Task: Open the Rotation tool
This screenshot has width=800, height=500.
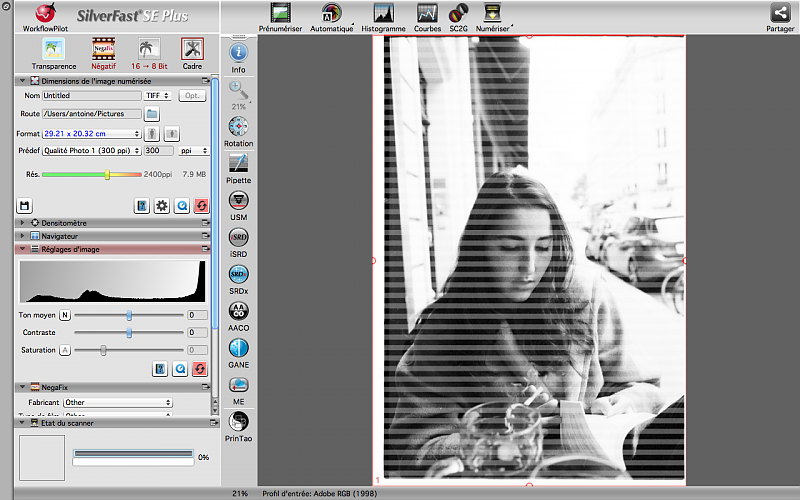Action: click(x=238, y=128)
